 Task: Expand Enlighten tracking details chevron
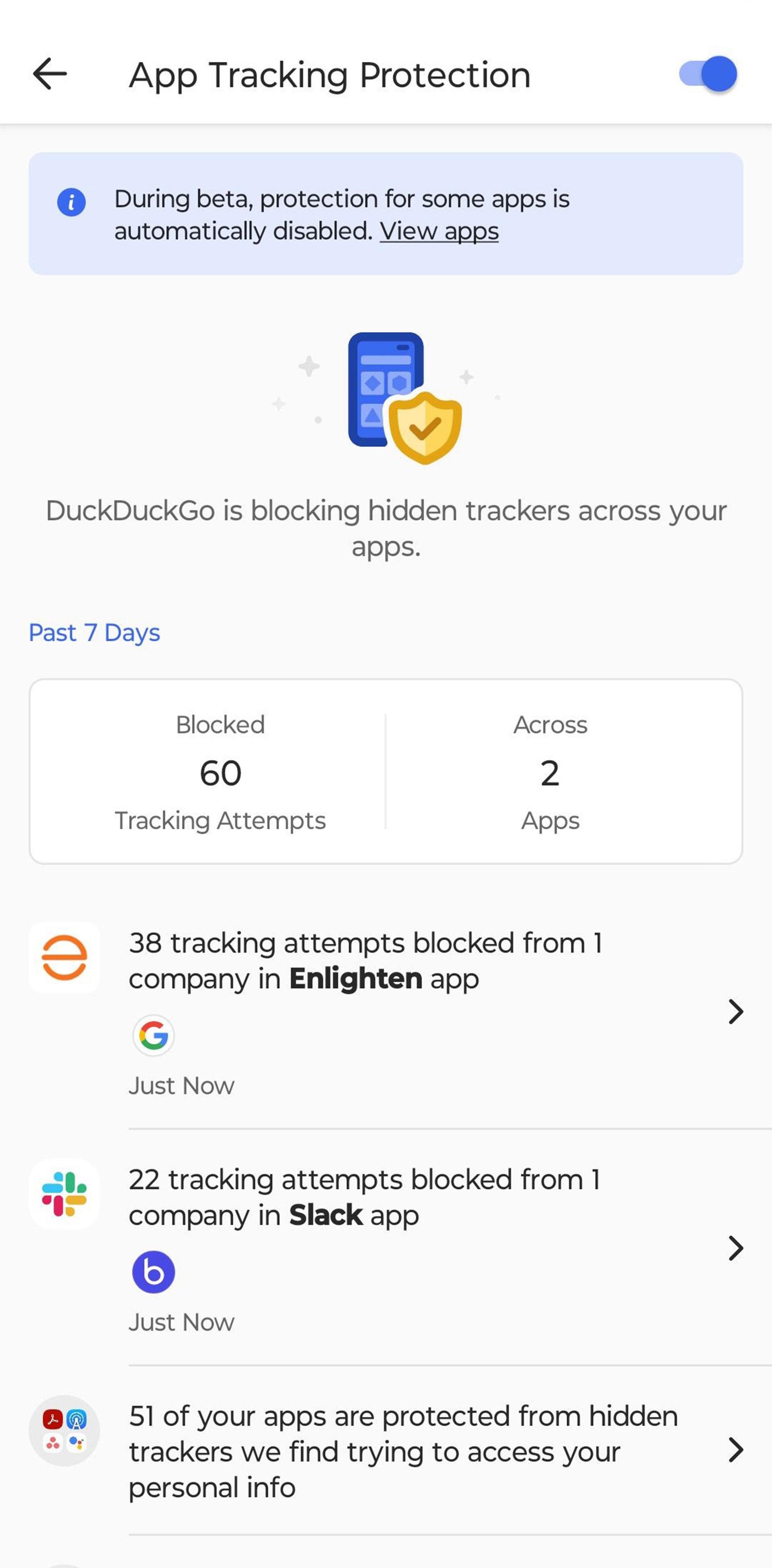pyautogui.click(x=735, y=1012)
